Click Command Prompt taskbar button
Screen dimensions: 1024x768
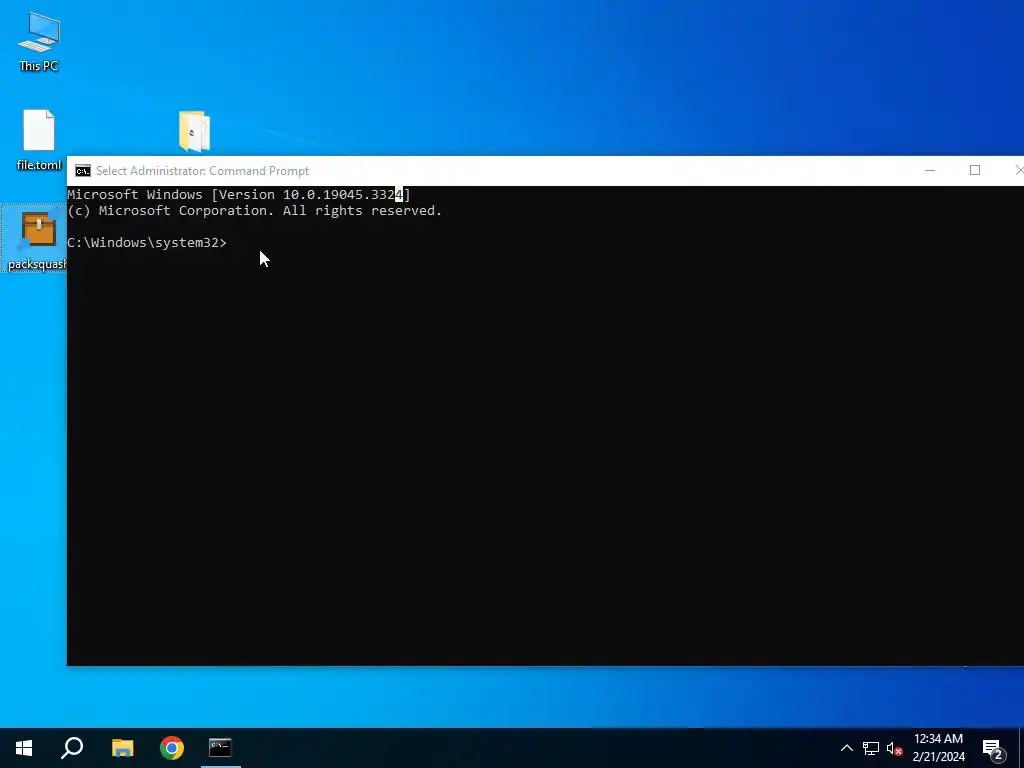(221, 748)
